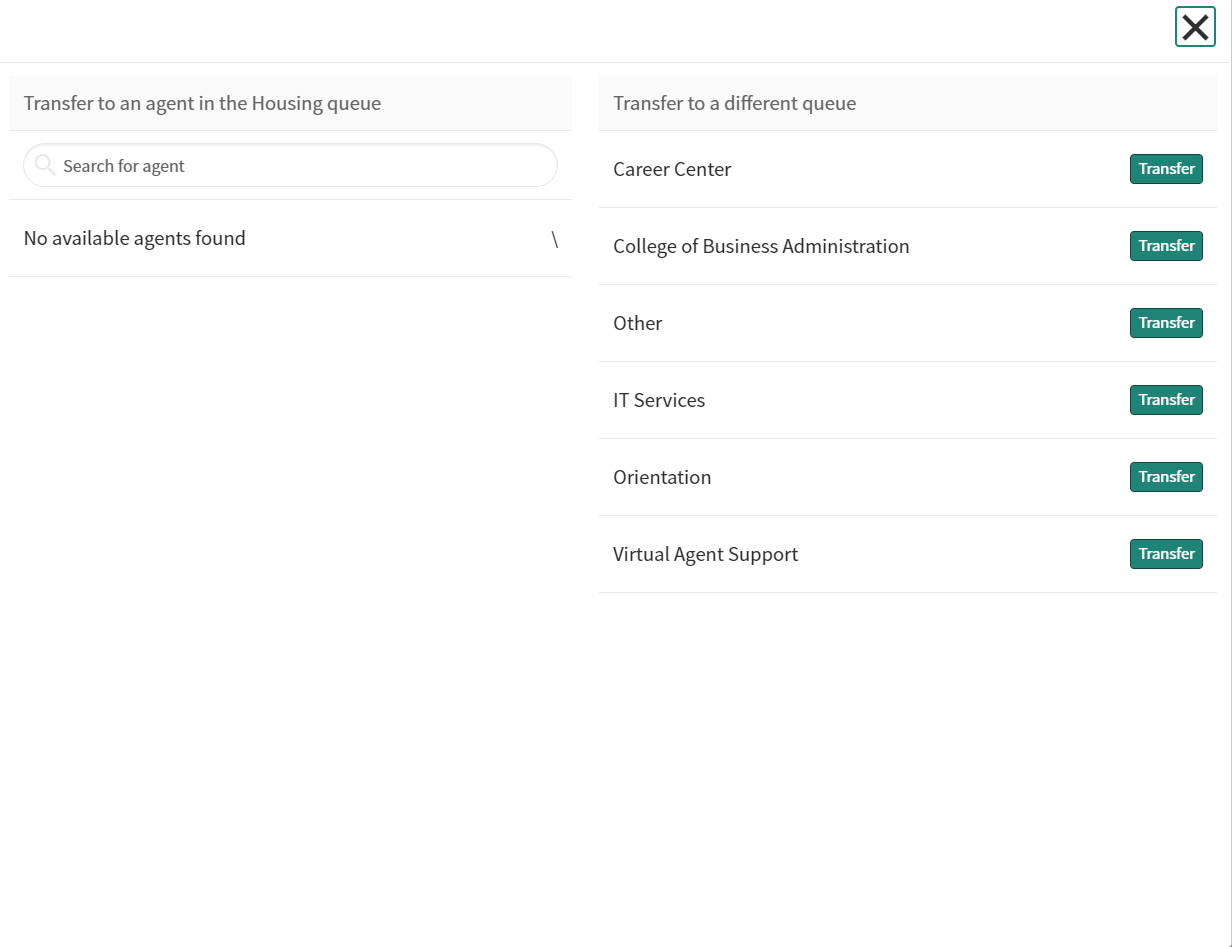Send chat to Virtual Agent Support queue

(1166, 554)
